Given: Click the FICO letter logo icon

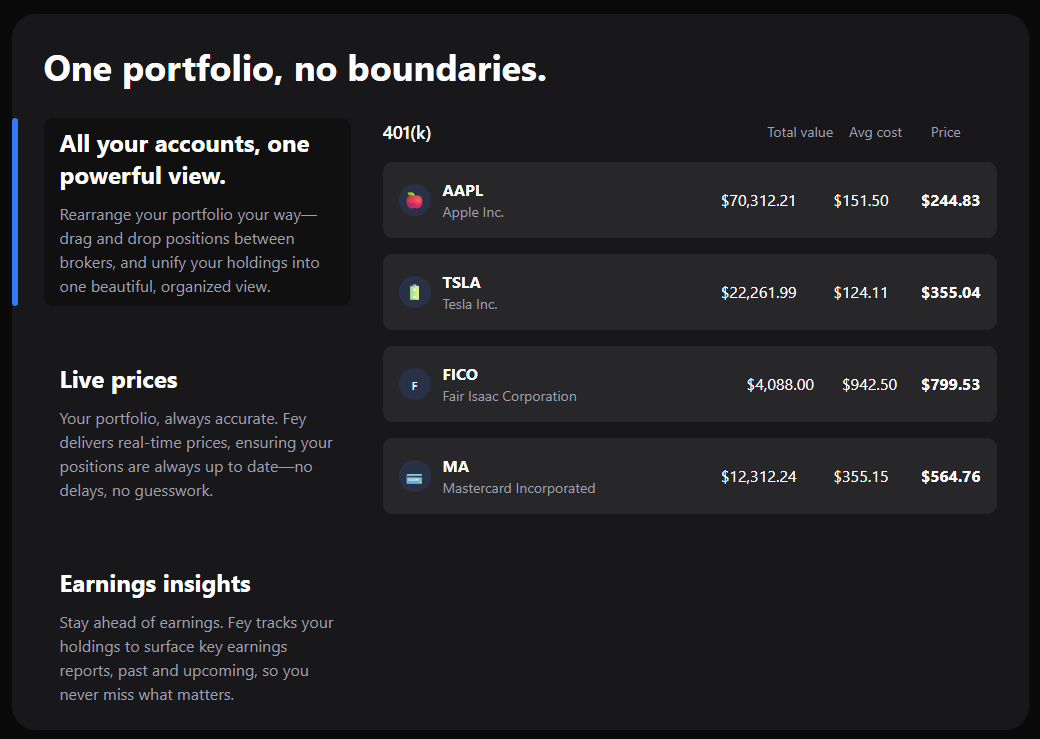Looking at the screenshot, I should point(415,384).
